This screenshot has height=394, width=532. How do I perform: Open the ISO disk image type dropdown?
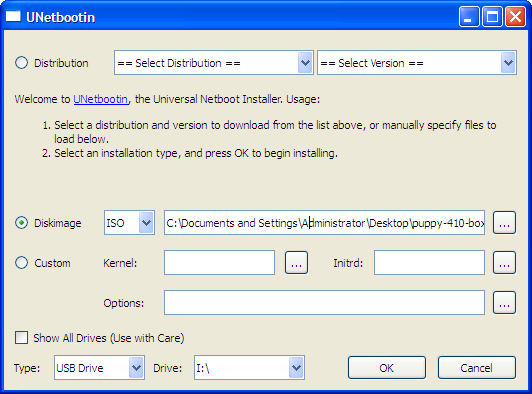(129, 223)
